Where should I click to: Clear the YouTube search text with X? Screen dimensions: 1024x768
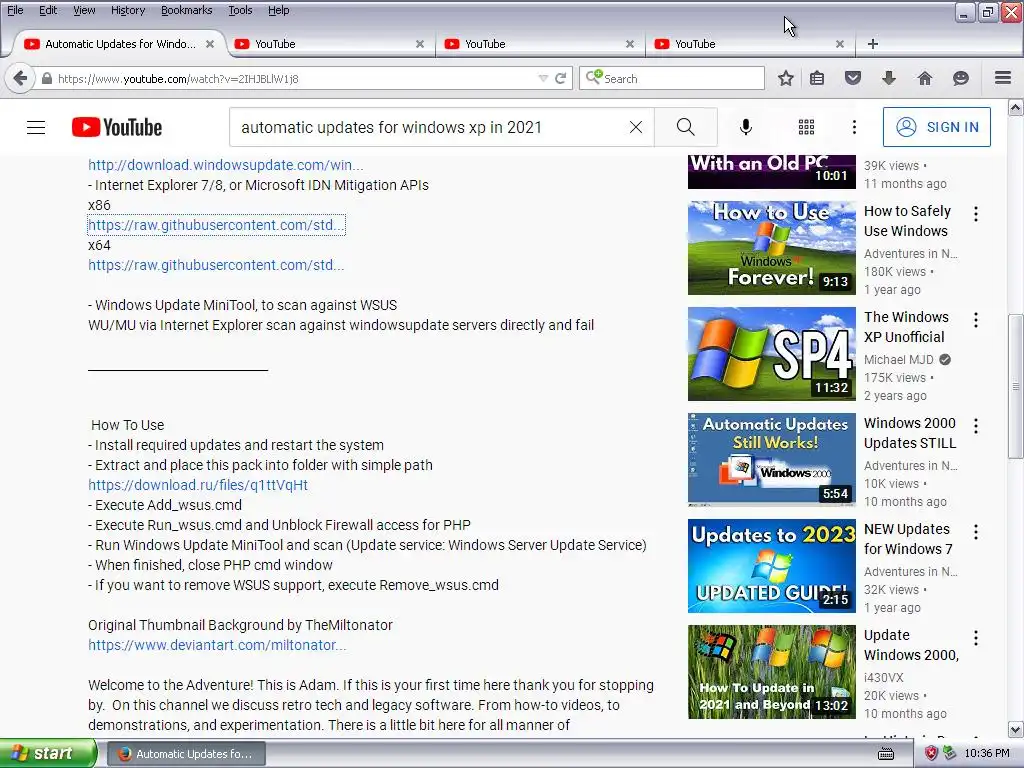click(636, 127)
